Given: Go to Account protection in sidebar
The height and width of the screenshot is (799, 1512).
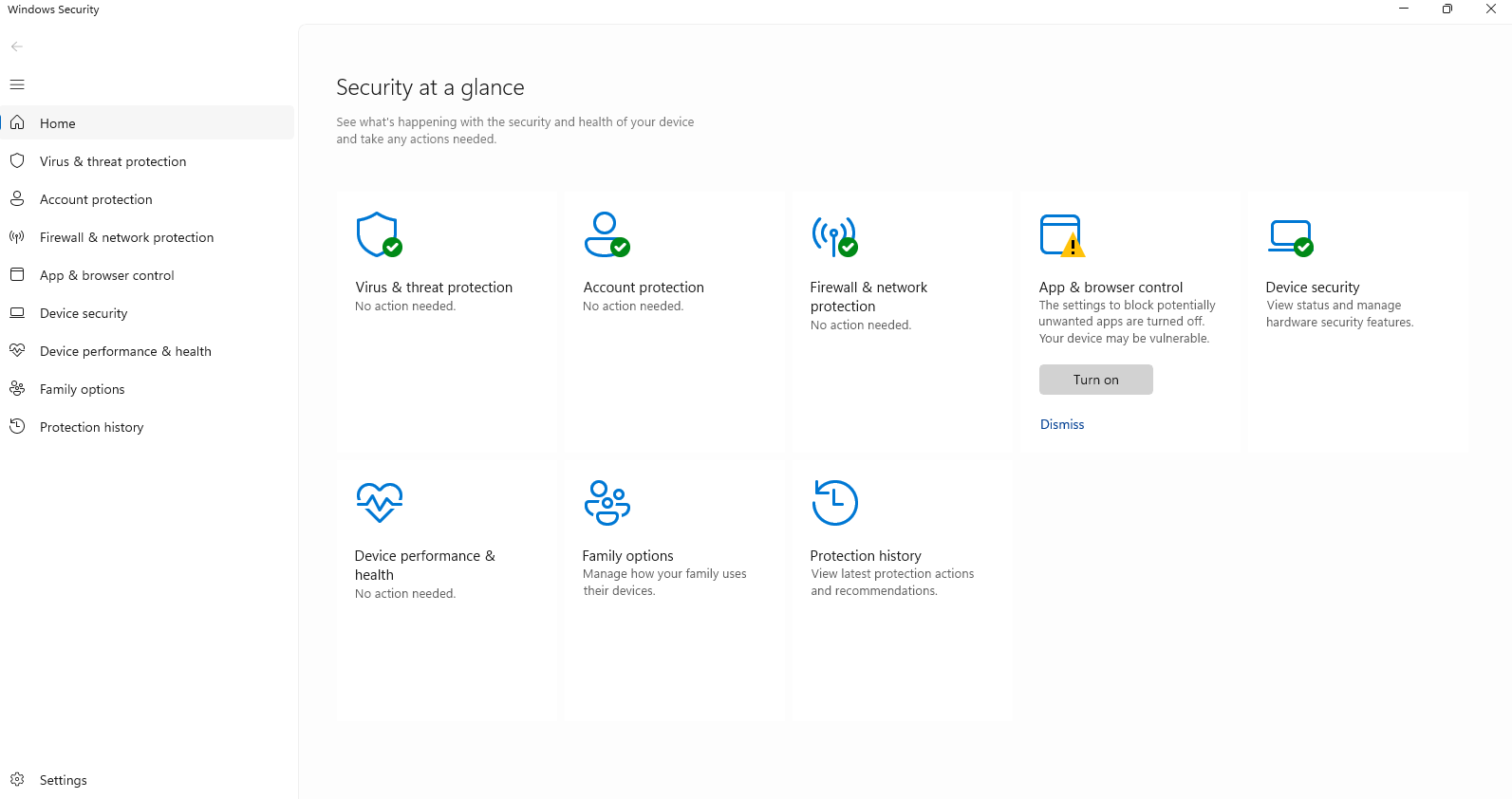Looking at the screenshot, I should coord(147,198).
